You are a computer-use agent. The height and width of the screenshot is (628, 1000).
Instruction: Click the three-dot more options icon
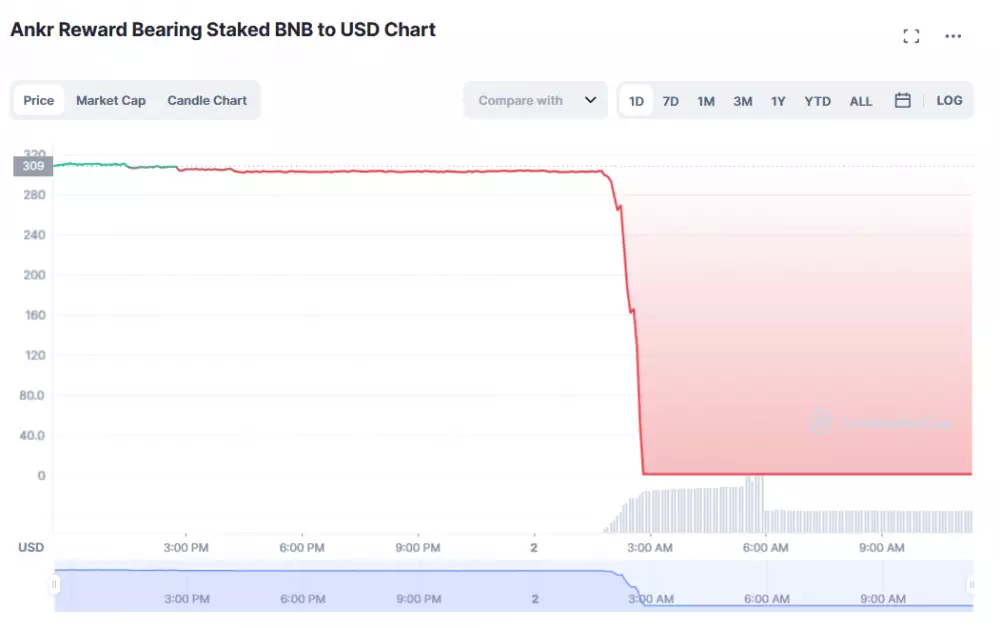pos(953,36)
